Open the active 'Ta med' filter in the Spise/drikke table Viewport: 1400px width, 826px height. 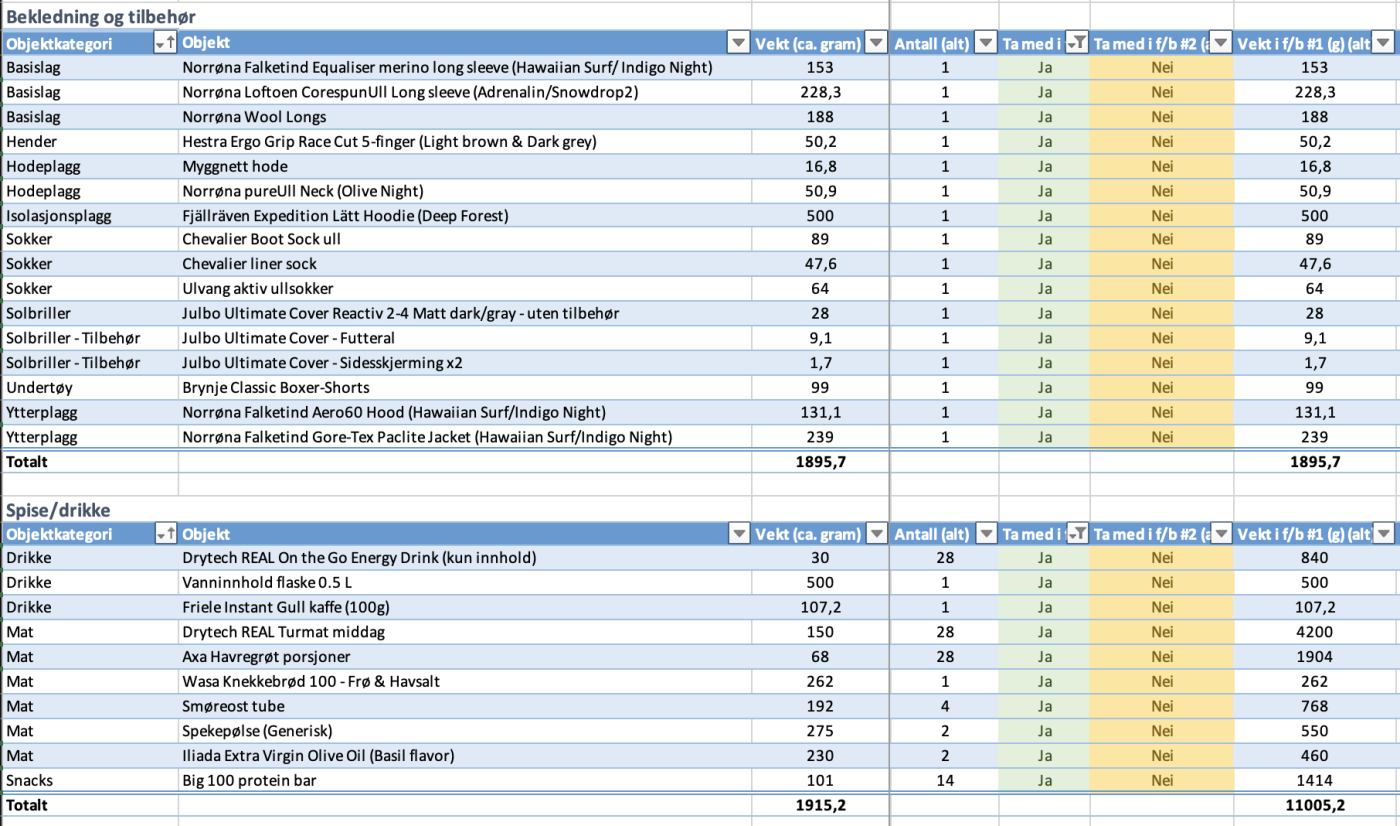[x=1076, y=534]
